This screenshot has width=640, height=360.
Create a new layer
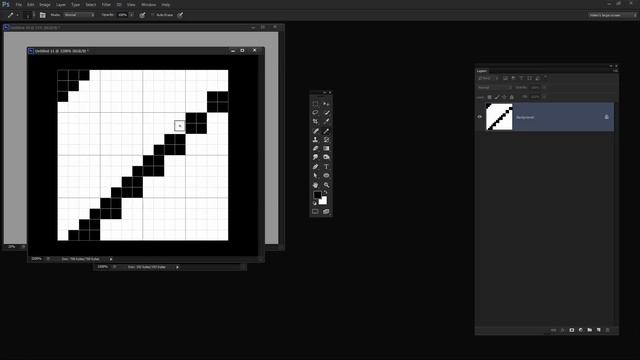pyautogui.click(x=599, y=330)
